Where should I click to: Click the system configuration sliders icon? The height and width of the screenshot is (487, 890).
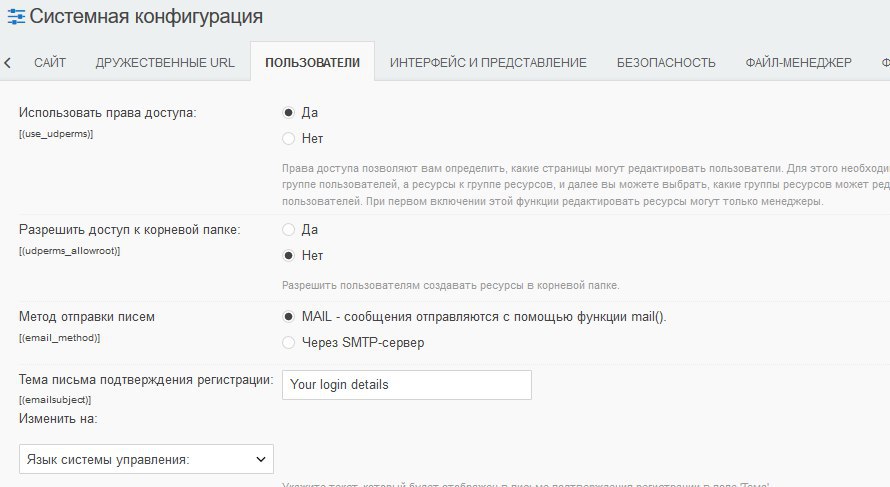(16, 17)
